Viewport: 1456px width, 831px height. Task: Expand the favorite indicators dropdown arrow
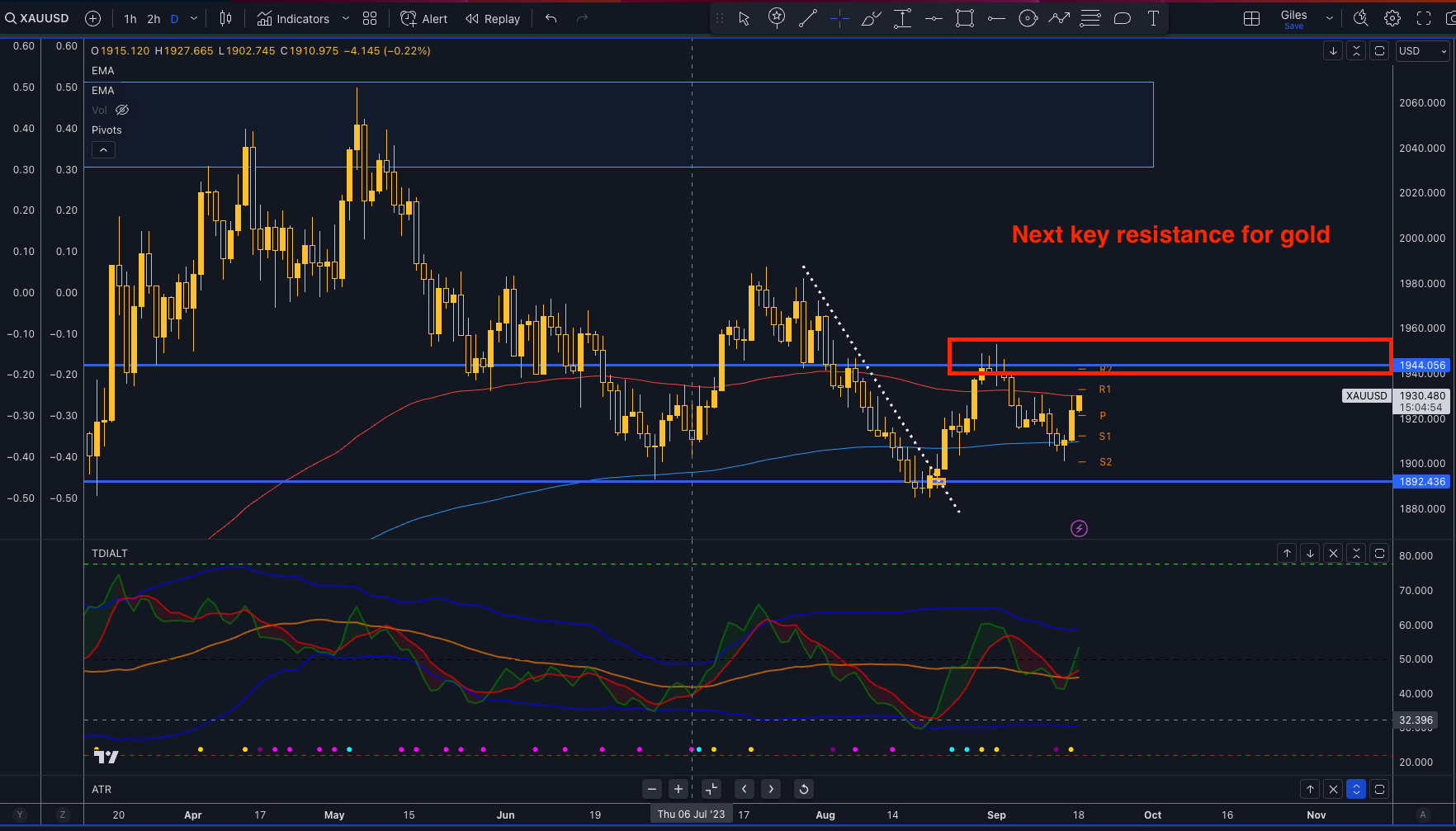tap(345, 18)
